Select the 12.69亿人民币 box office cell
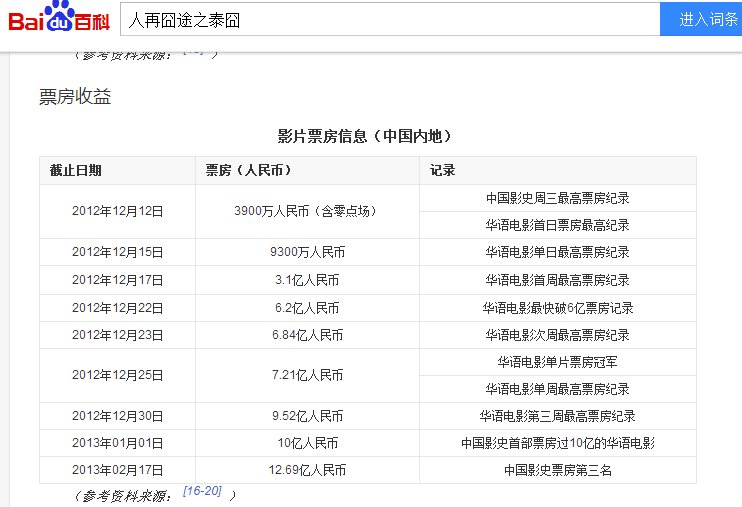The height and width of the screenshot is (507, 742). click(x=306, y=470)
